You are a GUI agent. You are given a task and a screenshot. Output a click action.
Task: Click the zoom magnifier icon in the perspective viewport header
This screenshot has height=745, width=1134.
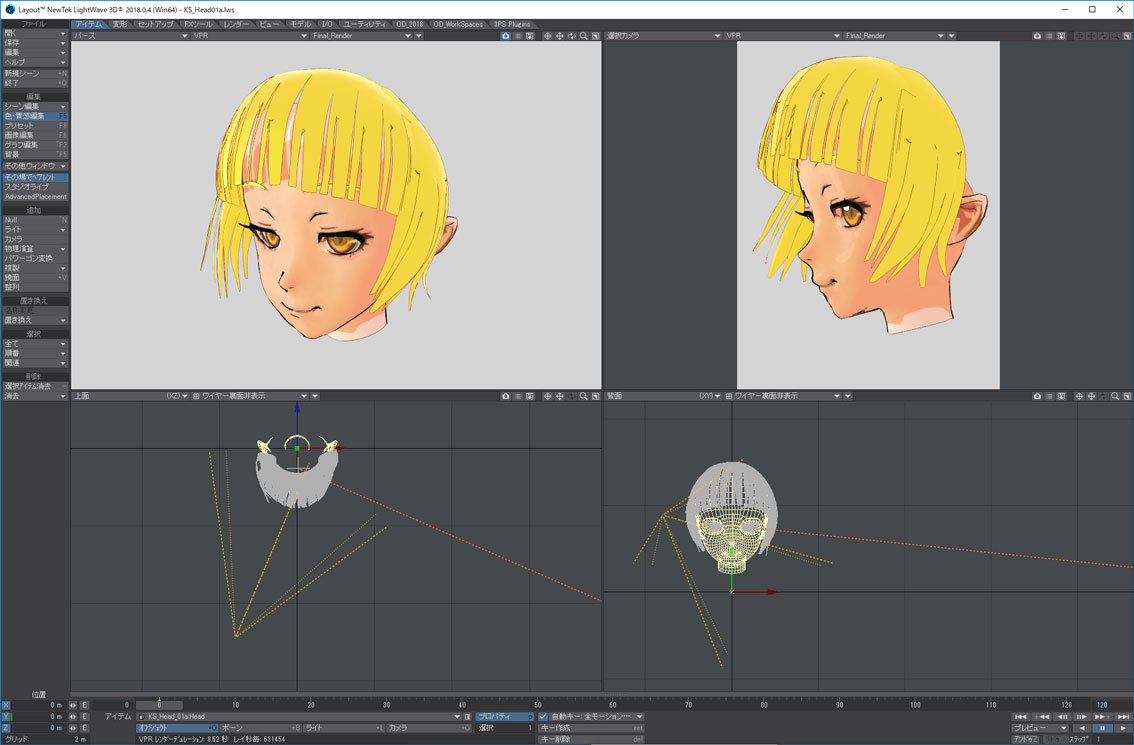[x=584, y=35]
